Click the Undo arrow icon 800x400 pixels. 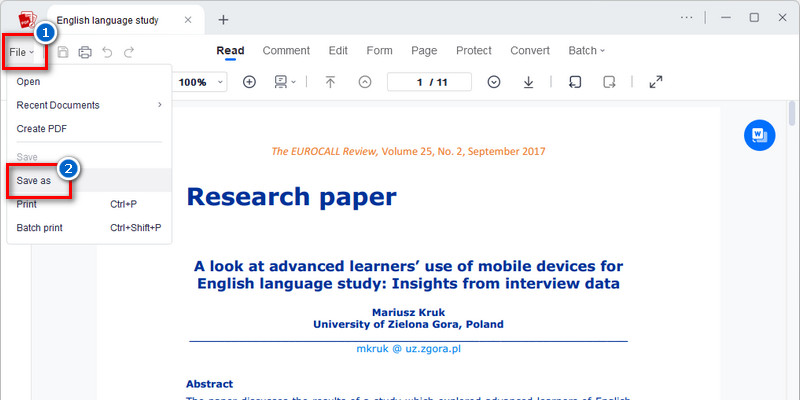click(107, 52)
